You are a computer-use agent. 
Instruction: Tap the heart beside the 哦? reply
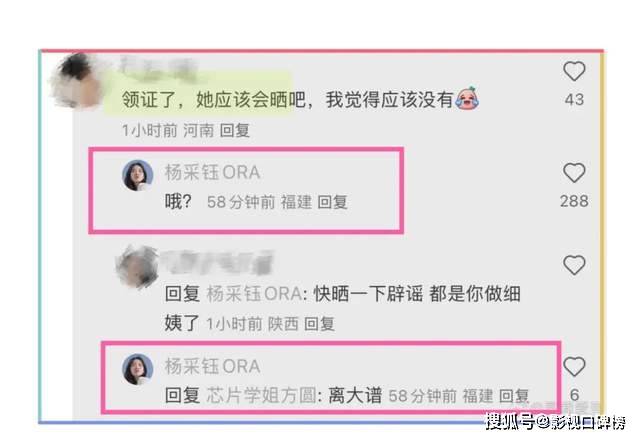point(574,173)
